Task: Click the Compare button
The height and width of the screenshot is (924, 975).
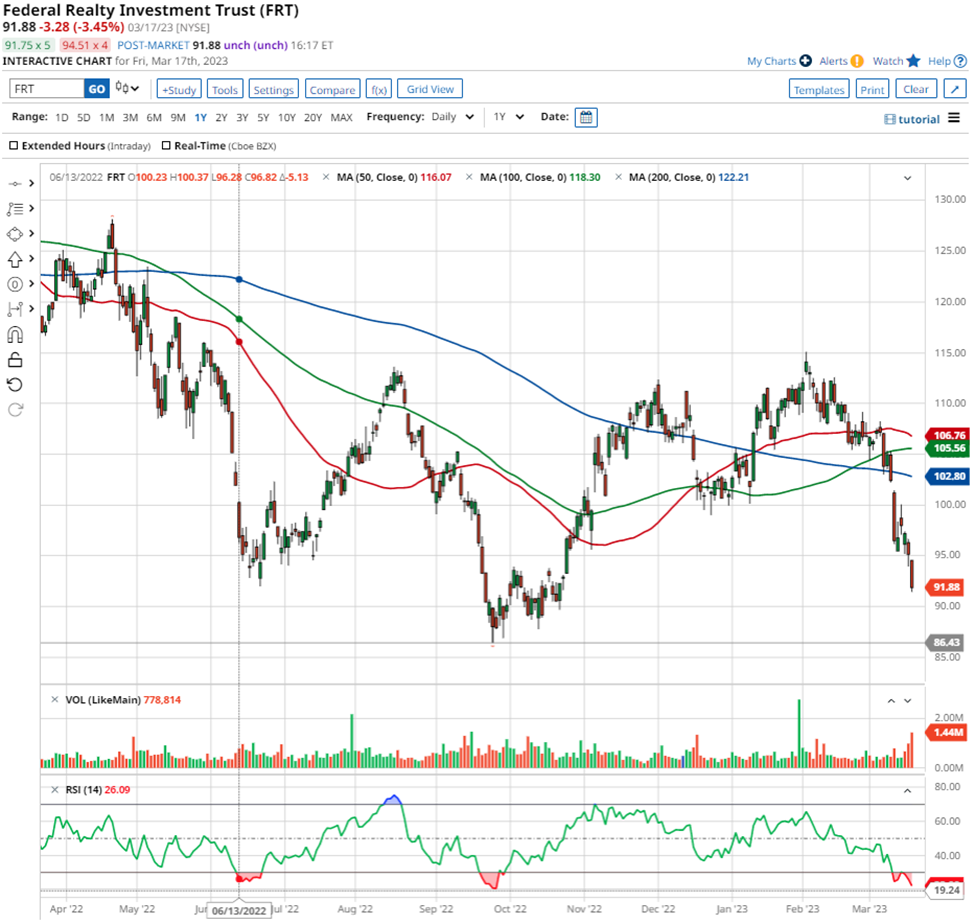Action: coord(332,90)
